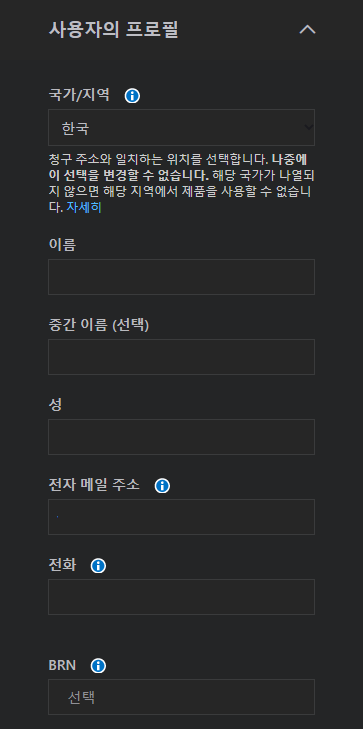Click the 전화 label text
Screen dimensions: 363x729
pyautogui.click(x=62, y=565)
